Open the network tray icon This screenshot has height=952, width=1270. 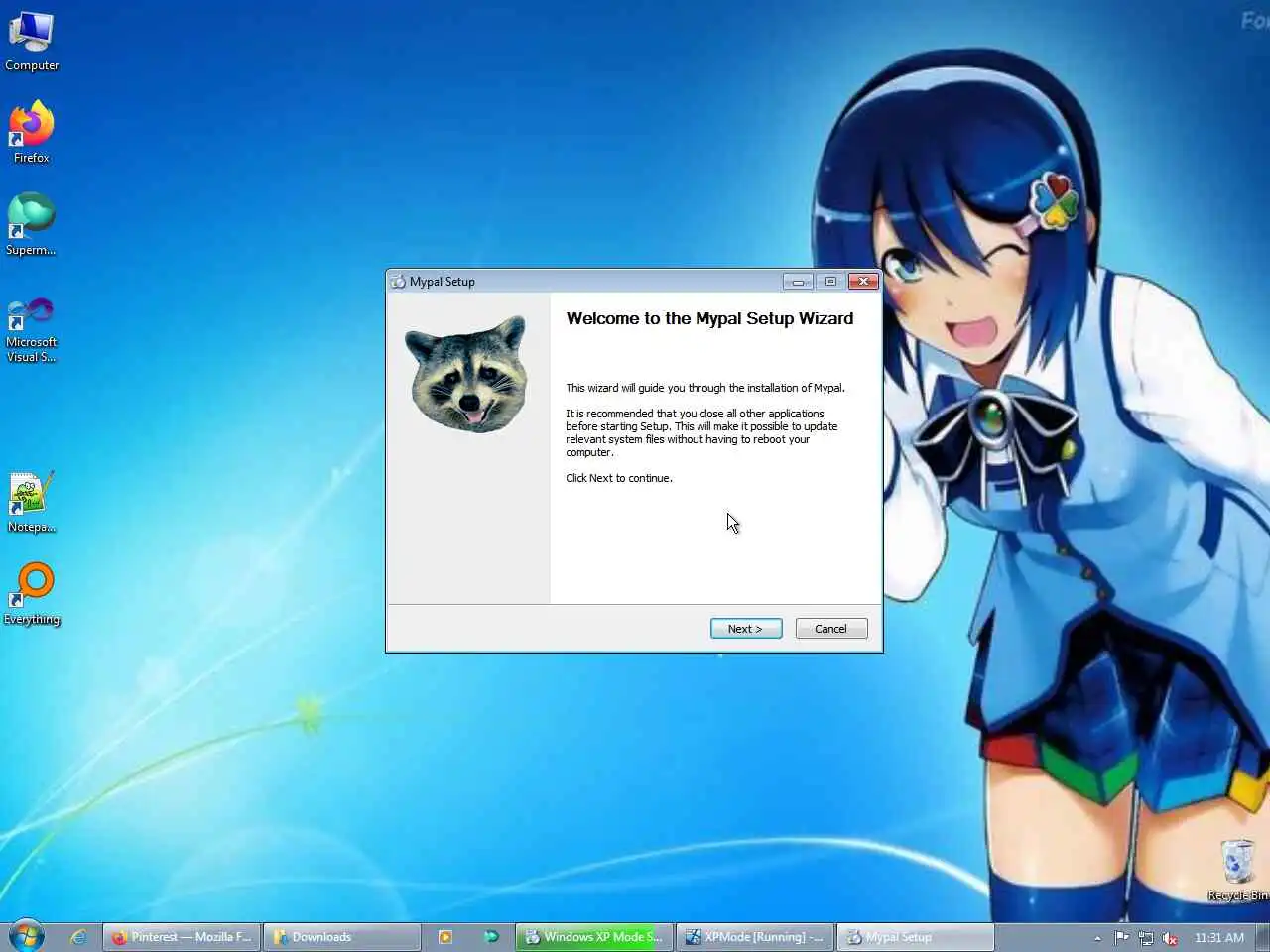point(1146,938)
